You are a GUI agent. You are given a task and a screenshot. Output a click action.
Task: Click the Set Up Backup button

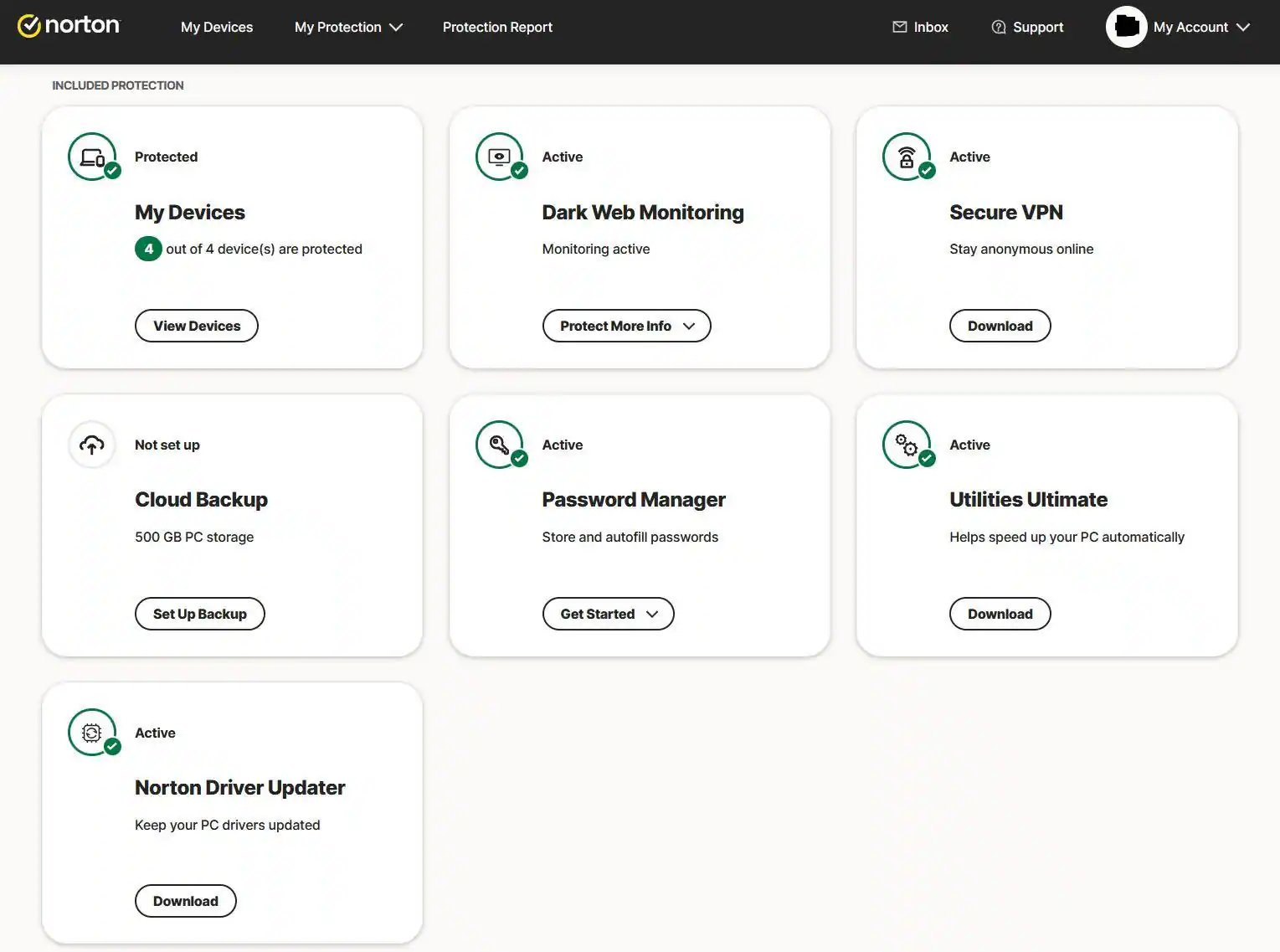point(199,614)
